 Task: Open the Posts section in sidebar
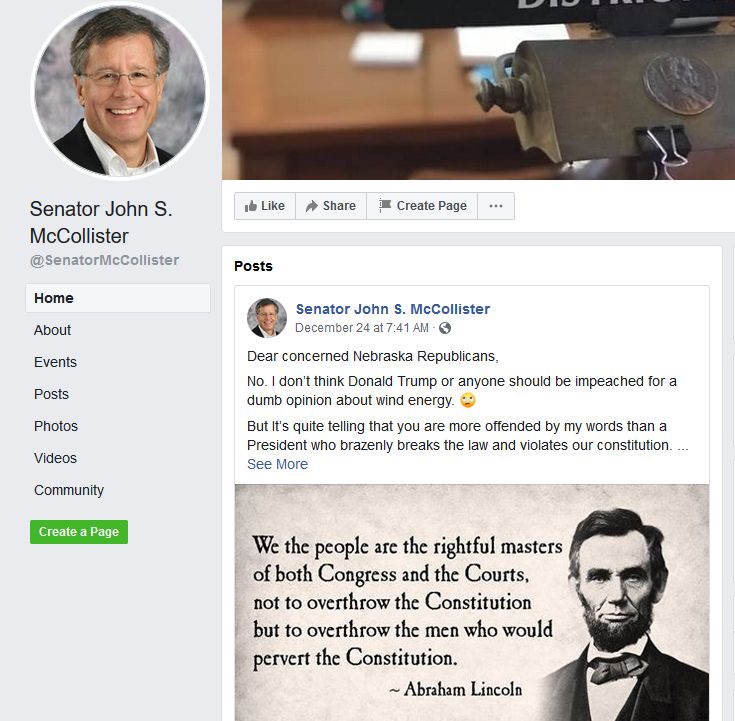[52, 394]
